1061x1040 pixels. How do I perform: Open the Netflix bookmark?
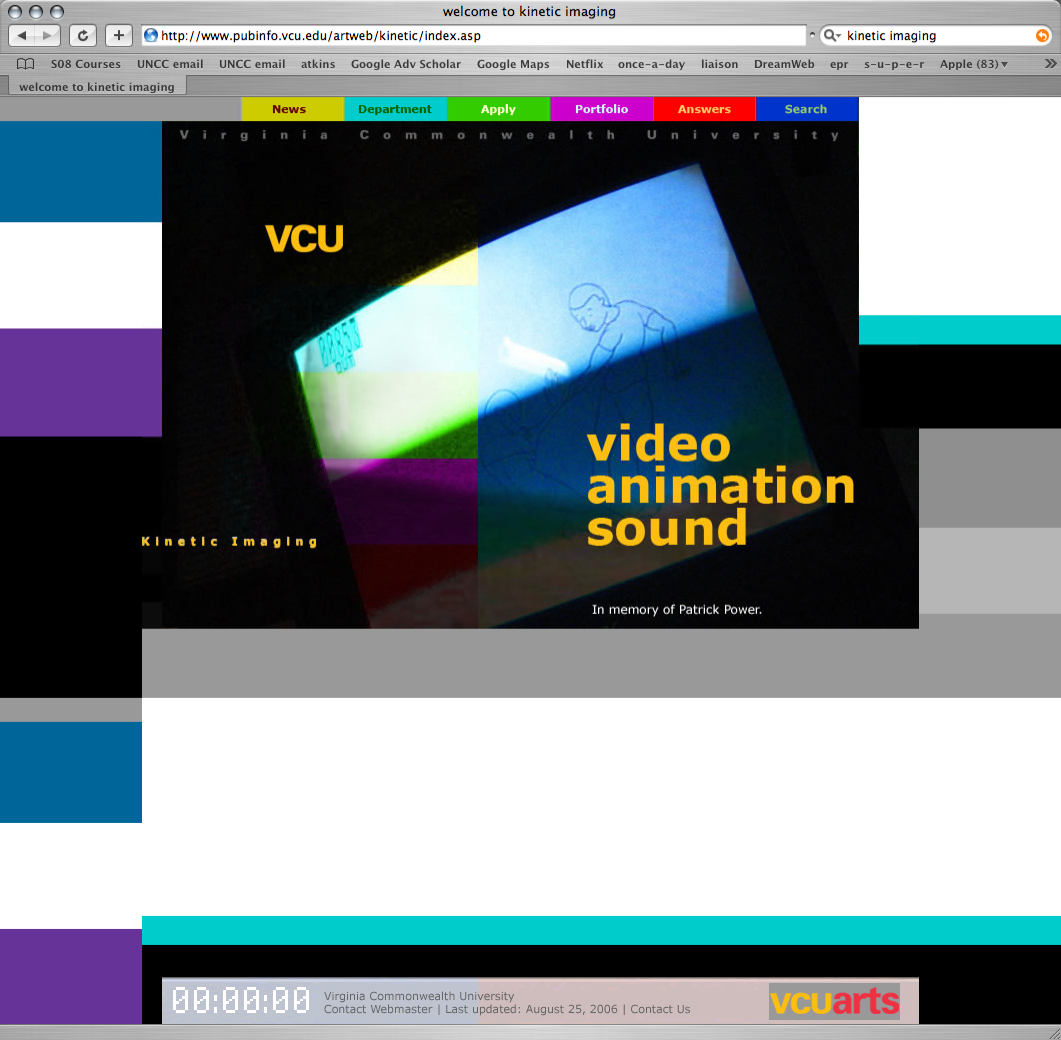tap(584, 64)
